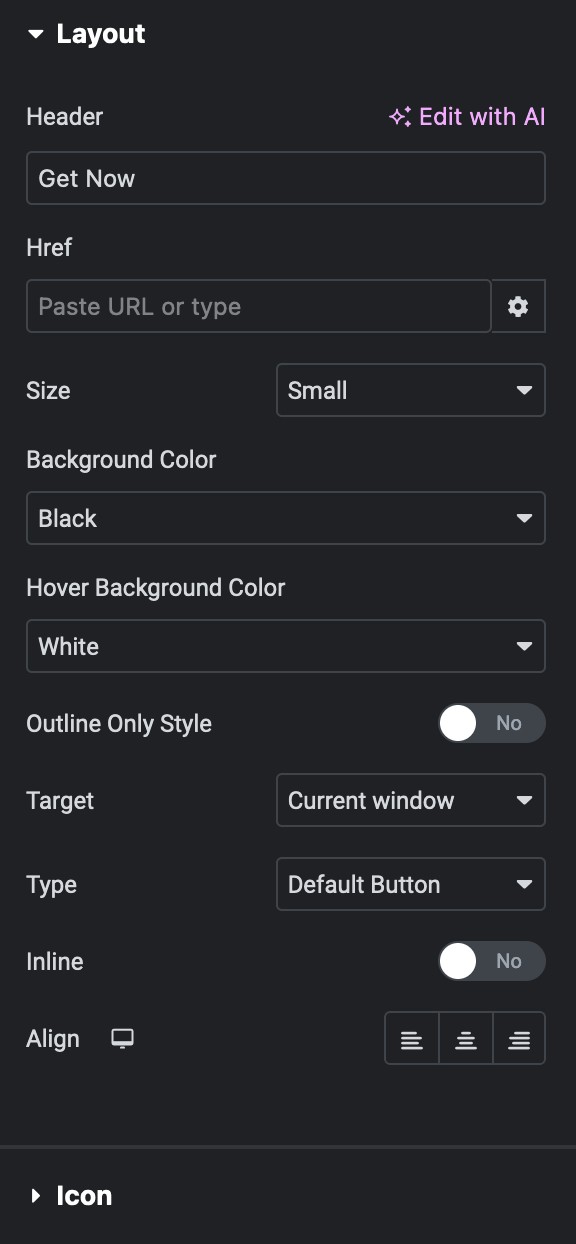This screenshot has width=576, height=1244.
Task: Open Href link options gear icon
Action: [x=518, y=306]
